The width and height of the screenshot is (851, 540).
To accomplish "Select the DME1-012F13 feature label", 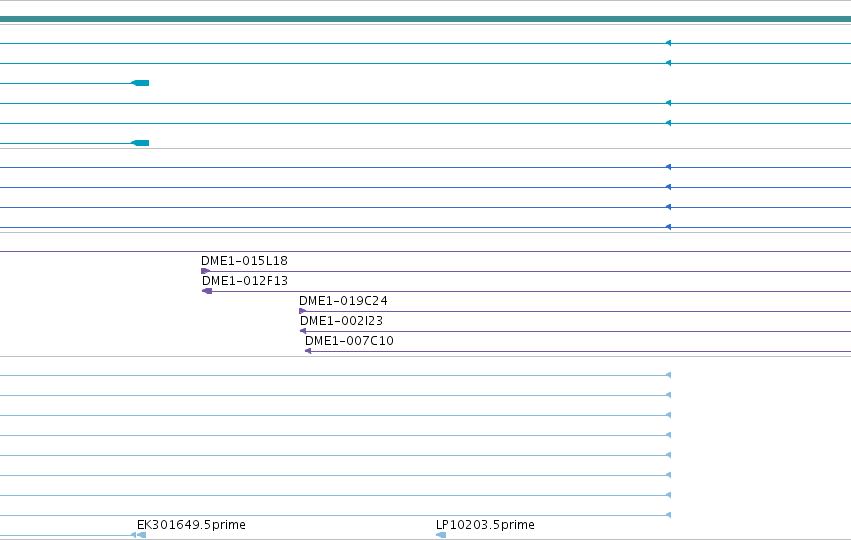I will [x=245, y=281].
